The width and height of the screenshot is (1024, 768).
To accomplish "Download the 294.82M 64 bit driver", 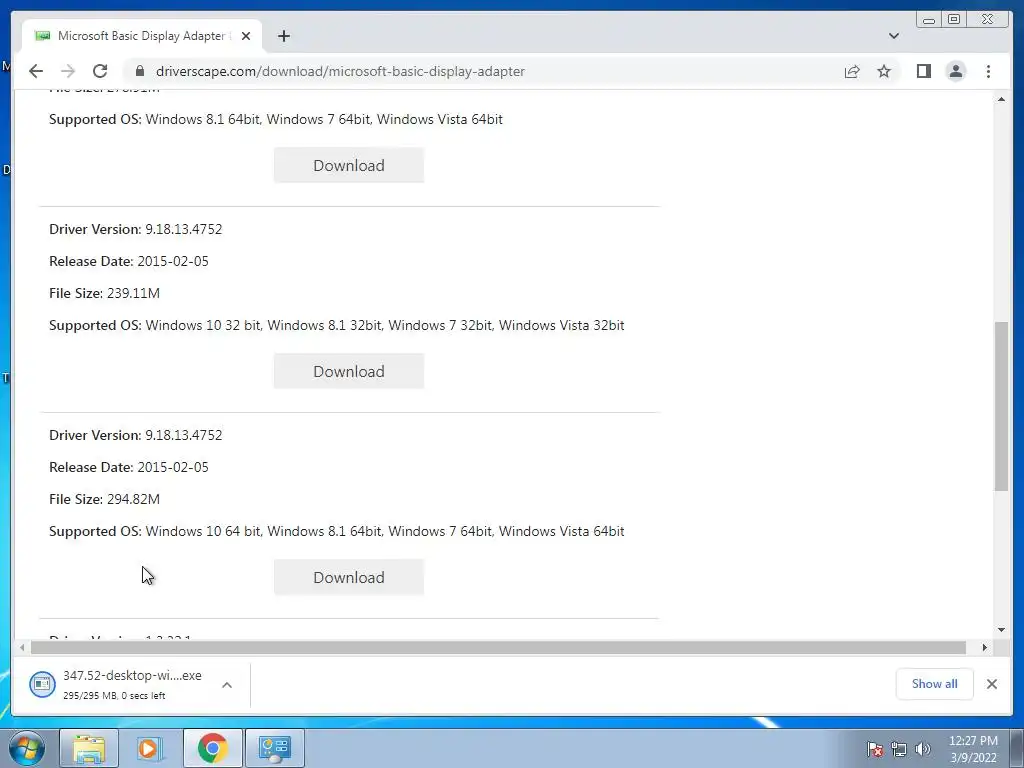I will [349, 577].
